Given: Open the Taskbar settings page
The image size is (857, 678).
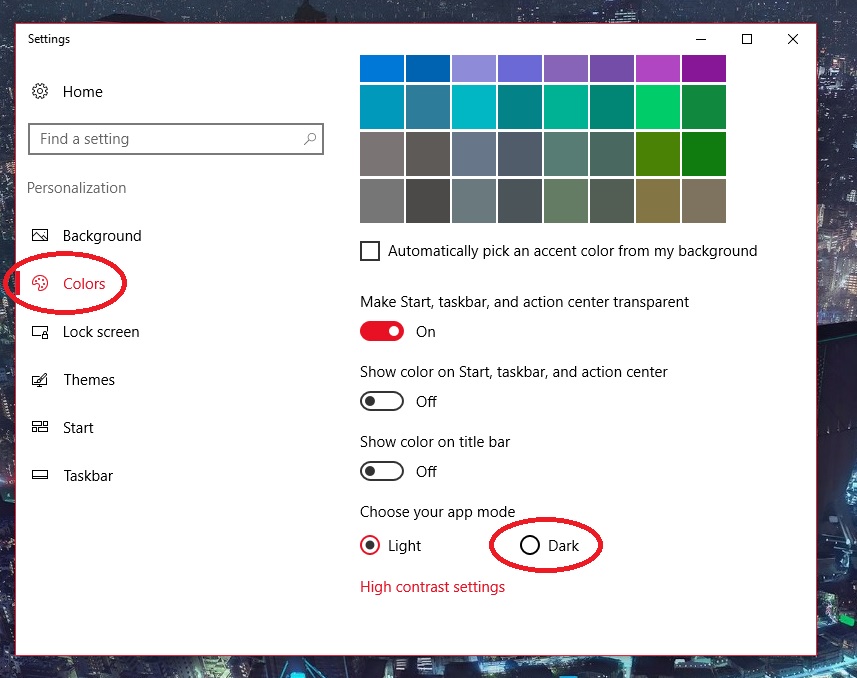Looking at the screenshot, I should pyautogui.click(x=88, y=476).
